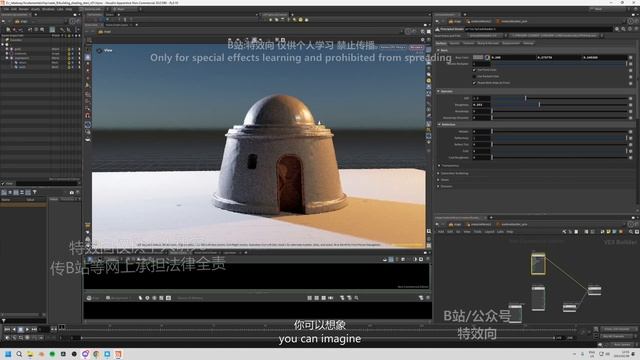640x360 pixels.
Task: Click the play forward button in playbar
Action: tap(27, 329)
